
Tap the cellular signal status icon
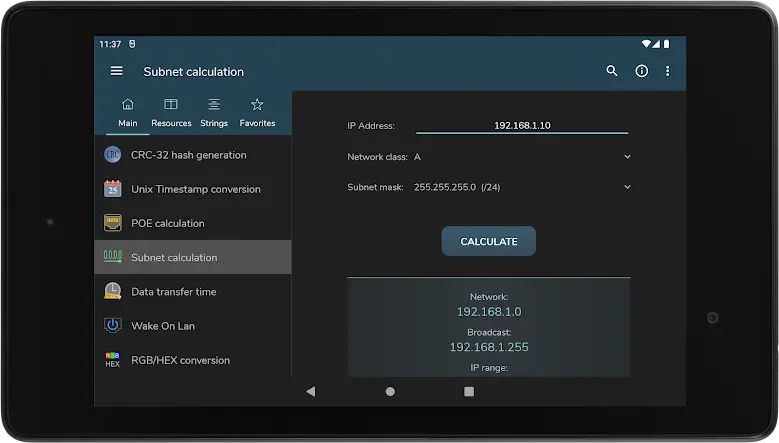pos(656,44)
